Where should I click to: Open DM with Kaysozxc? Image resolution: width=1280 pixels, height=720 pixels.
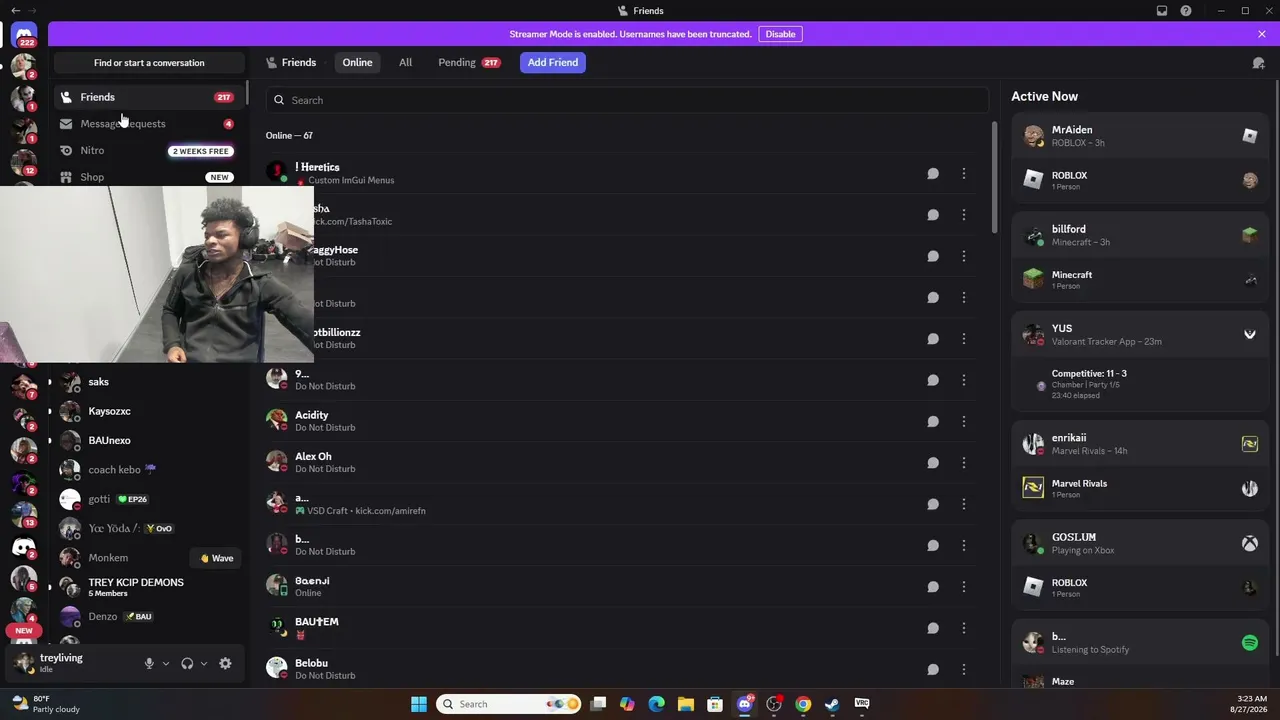[x=147, y=411]
